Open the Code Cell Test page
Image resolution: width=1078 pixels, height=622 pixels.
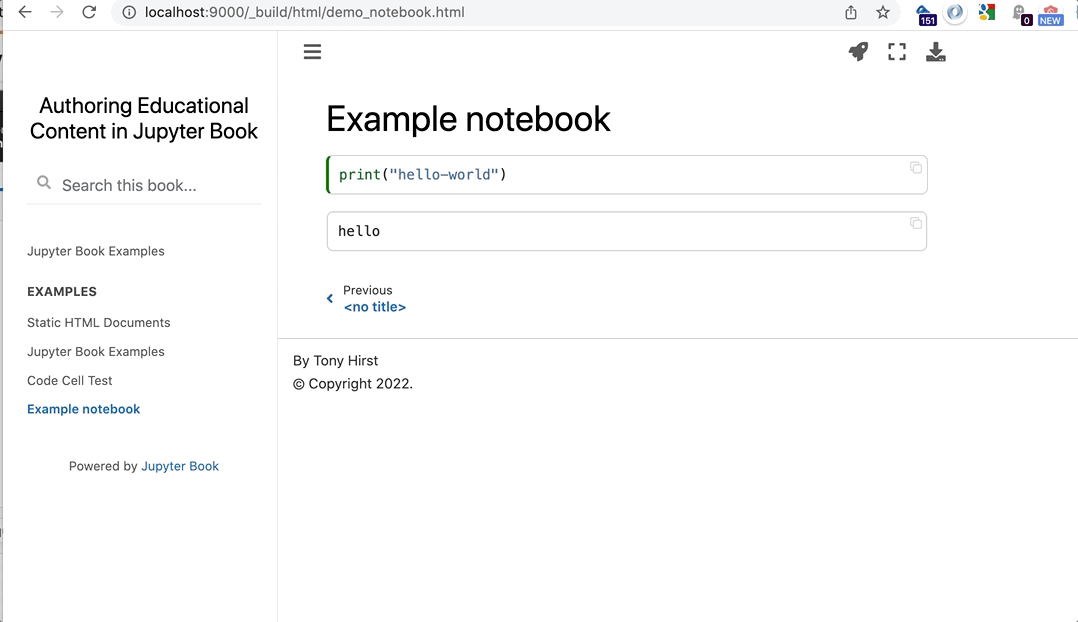pos(69,380)
